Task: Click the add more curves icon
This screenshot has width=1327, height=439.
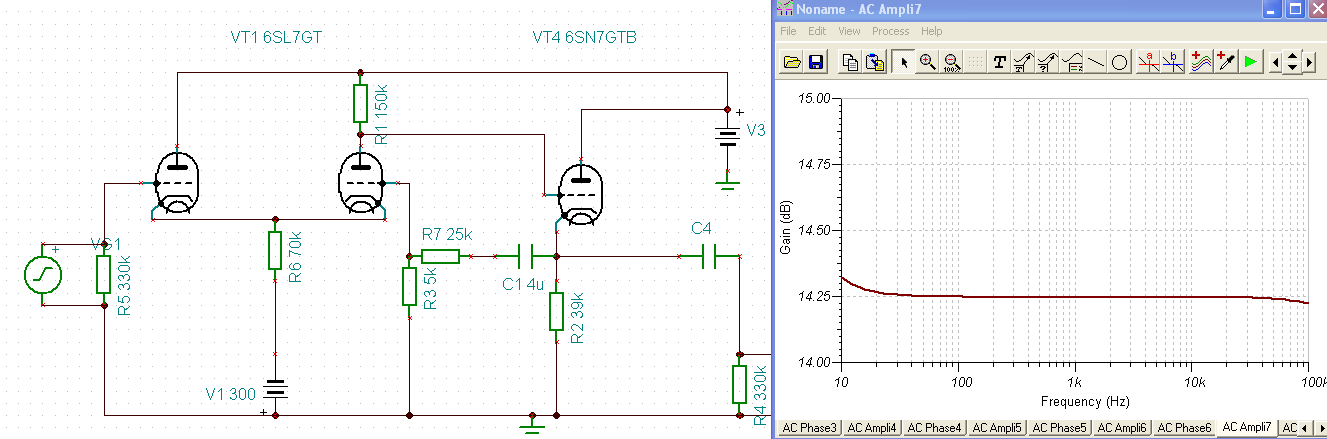Action: 1201,62
